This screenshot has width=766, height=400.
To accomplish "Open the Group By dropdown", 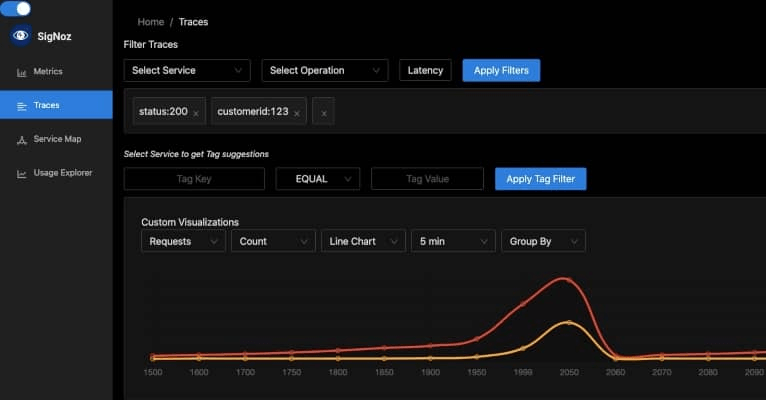I will pos(543,241).
